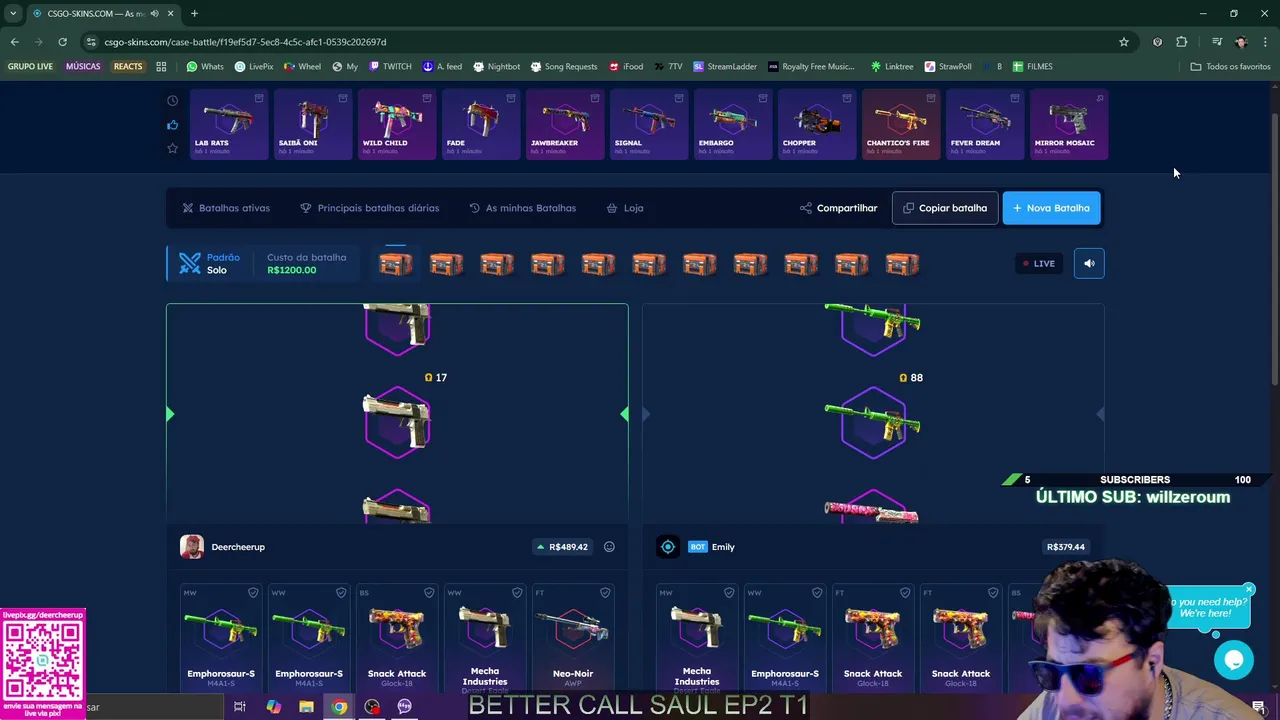Click the Copiar batalha button

[945, 208]
